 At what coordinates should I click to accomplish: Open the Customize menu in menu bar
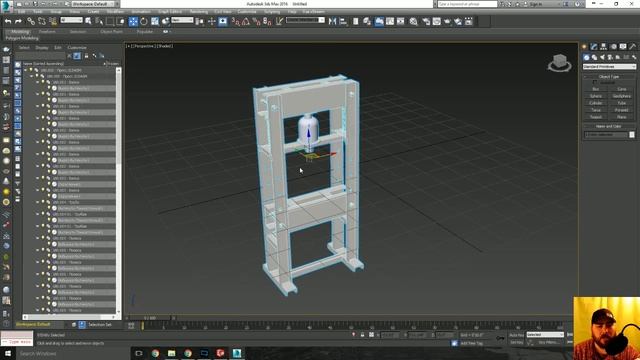pyautogui.click(x=247, y=12)
